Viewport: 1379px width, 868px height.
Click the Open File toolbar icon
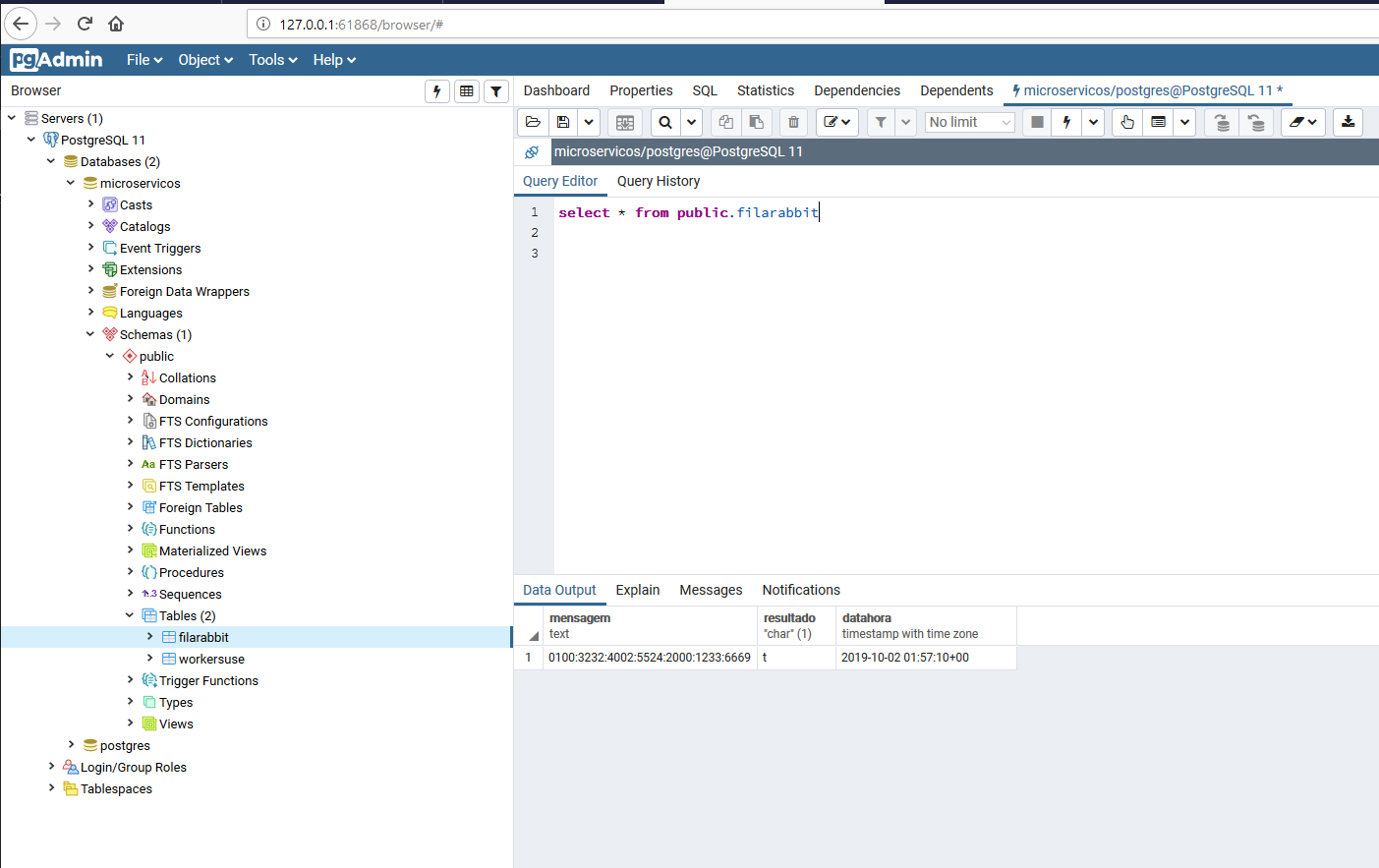(533, 122)
